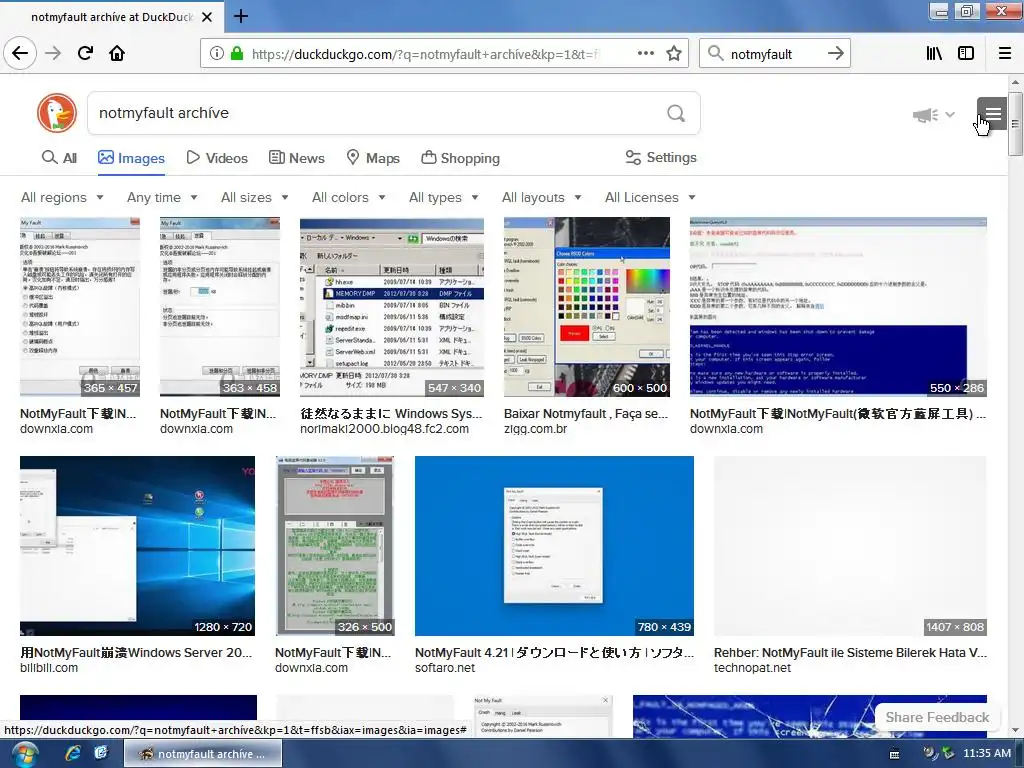This screenshot has width=1024, height=768.
Task: Switch to the All results tab
Action: click(x=59, y=158)
